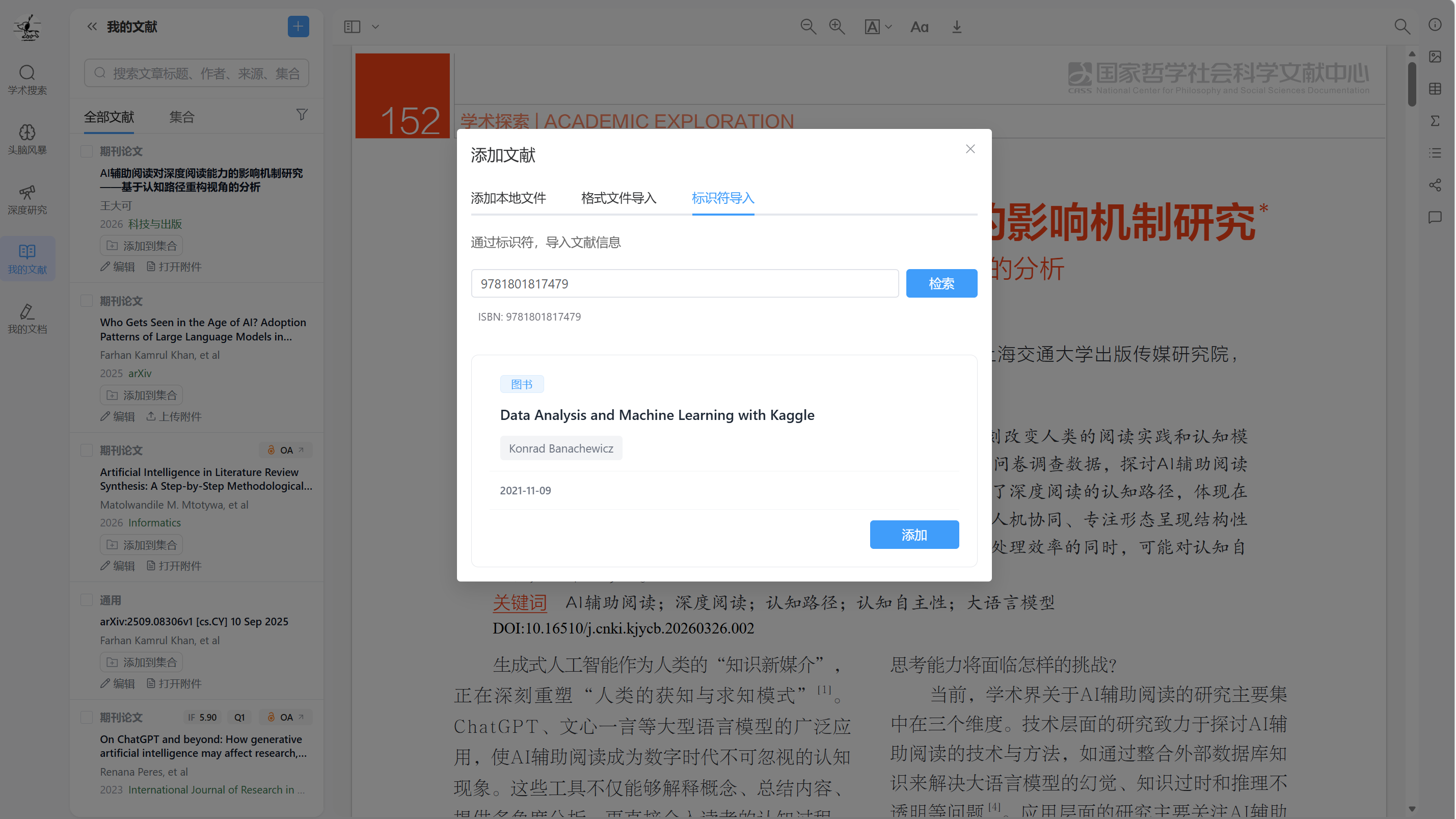
Task: Click the scrollbar up arrow of document
Action: click(1411, 54)
